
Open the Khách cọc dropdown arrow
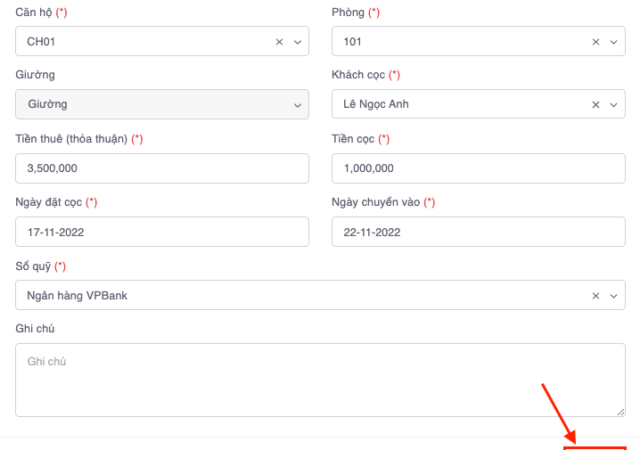pyautogui.click(x=612, y=105)
